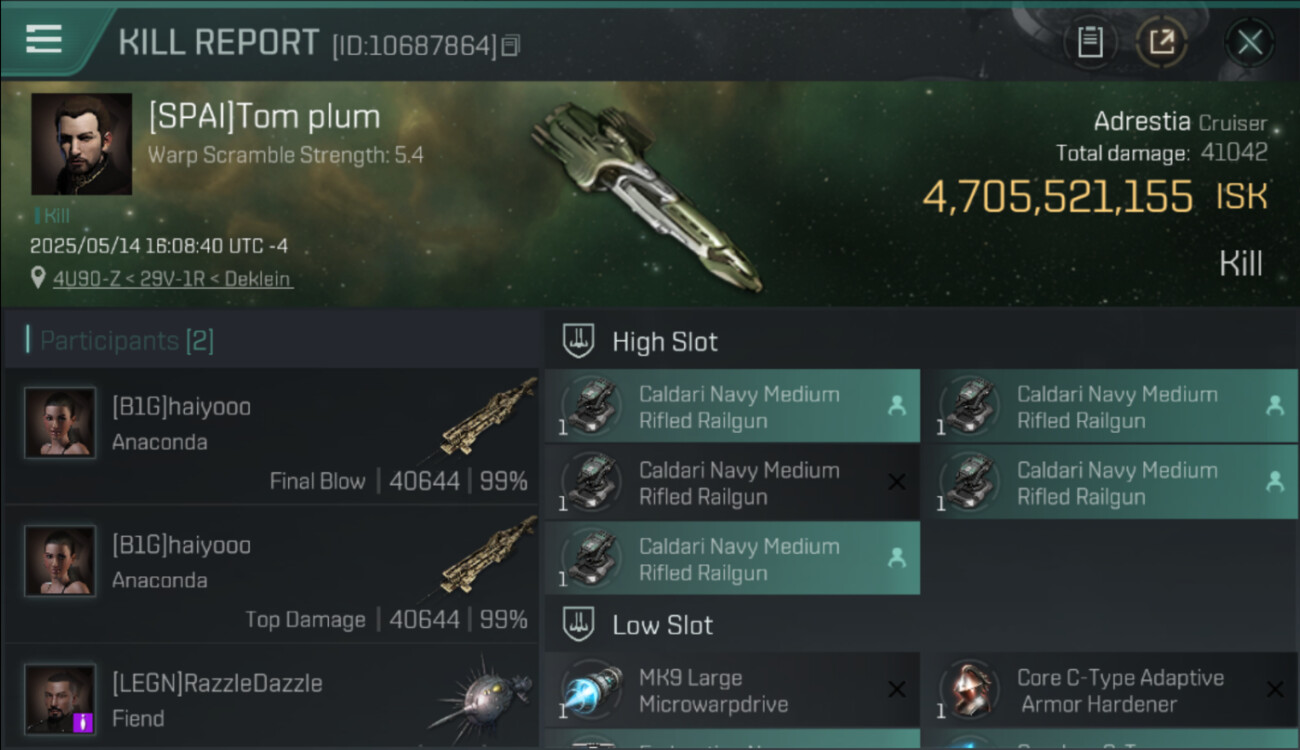The width and height of the screenshot is (1300, 750).
Task: Select the destroyed Caldari Navy Medium Rifled Railgun
Action: coord(732,483)
